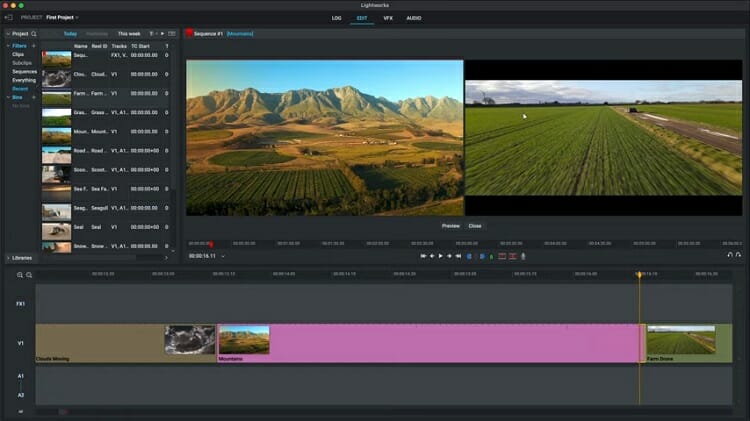Zoom out on the timeline

tap(29, 275)
